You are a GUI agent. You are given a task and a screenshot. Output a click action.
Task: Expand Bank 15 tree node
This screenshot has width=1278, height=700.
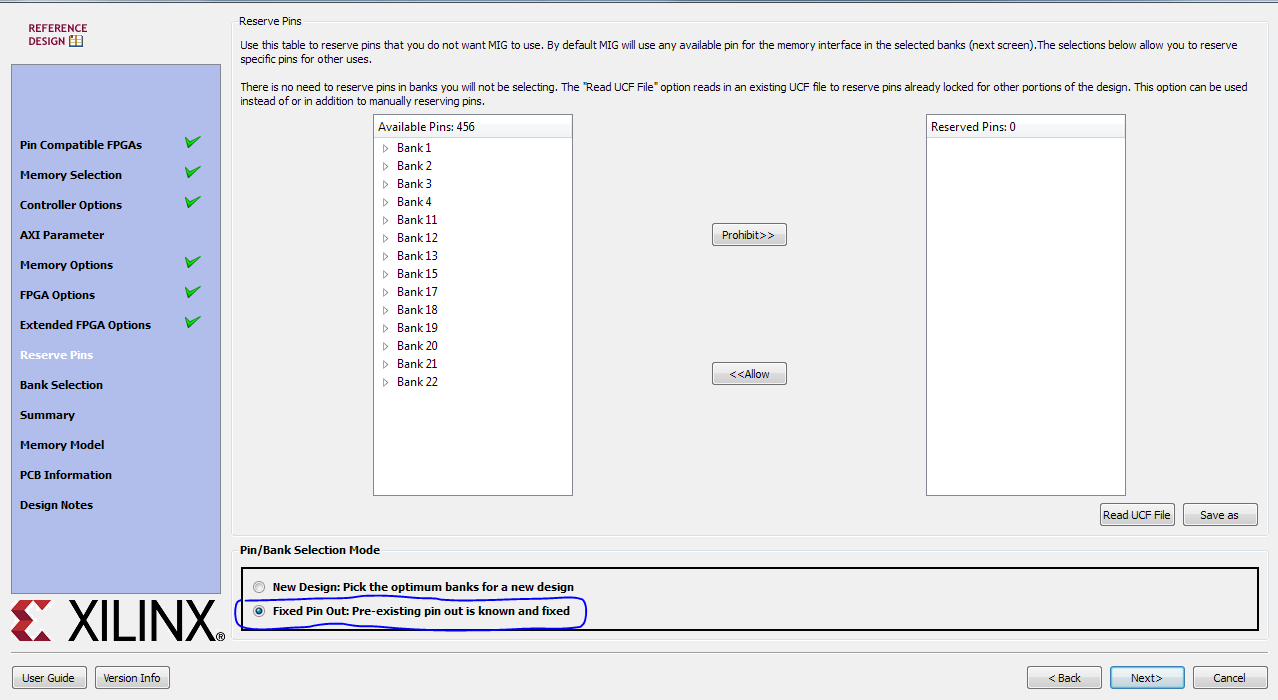(386, 274)
